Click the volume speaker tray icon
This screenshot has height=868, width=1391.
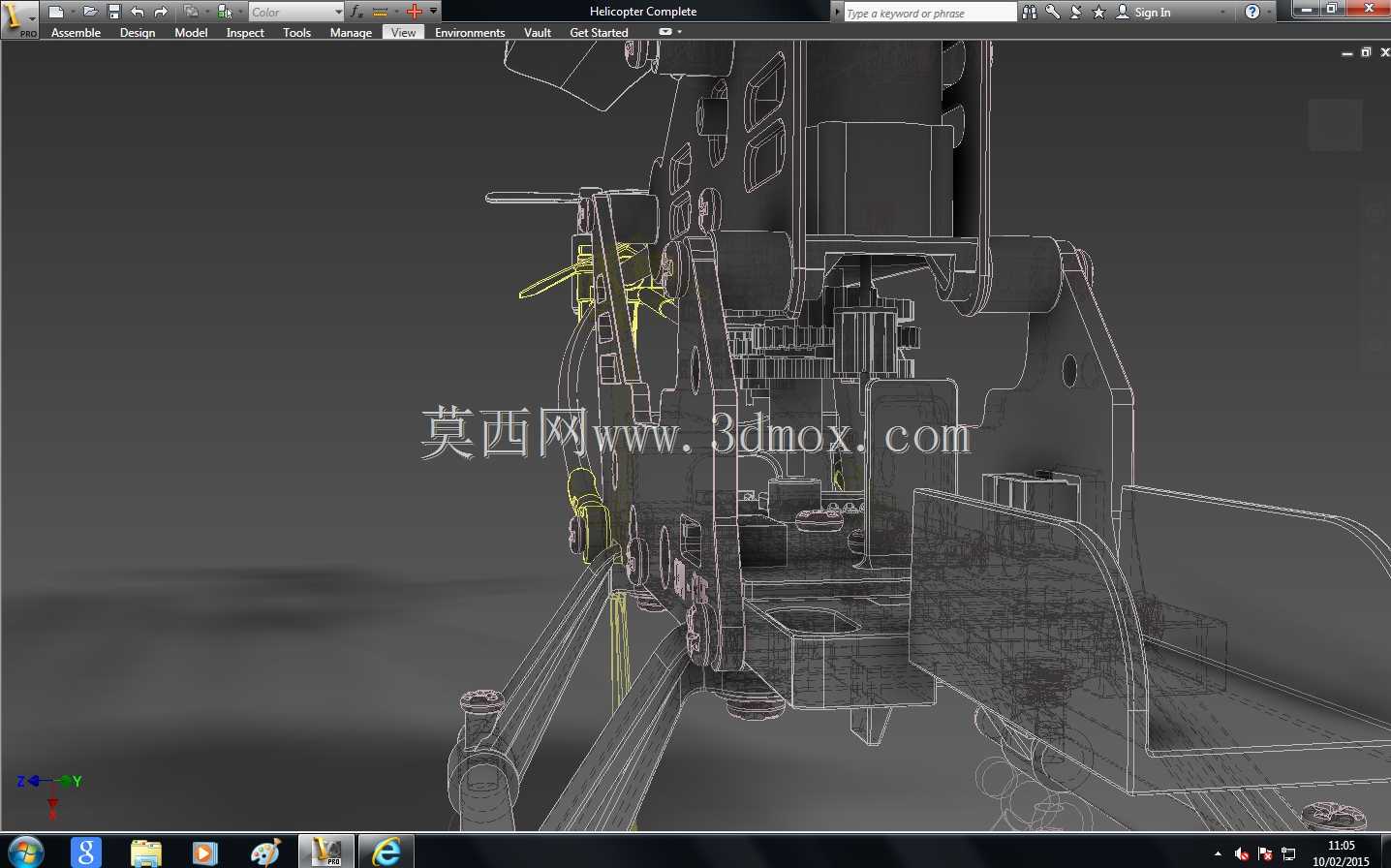tap(1242, 853)
